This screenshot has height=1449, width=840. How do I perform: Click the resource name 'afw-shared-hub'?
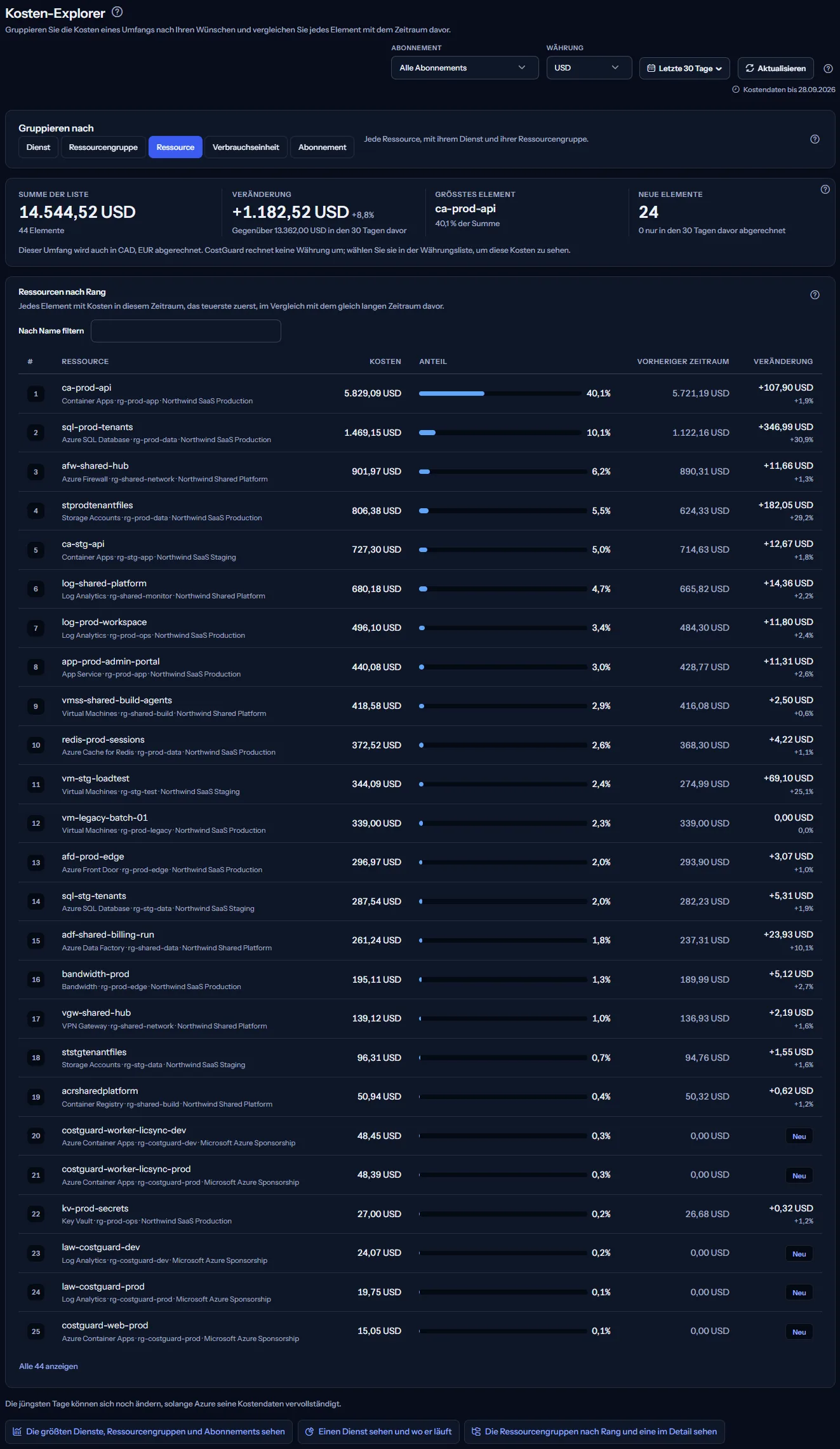coord(95,466)
